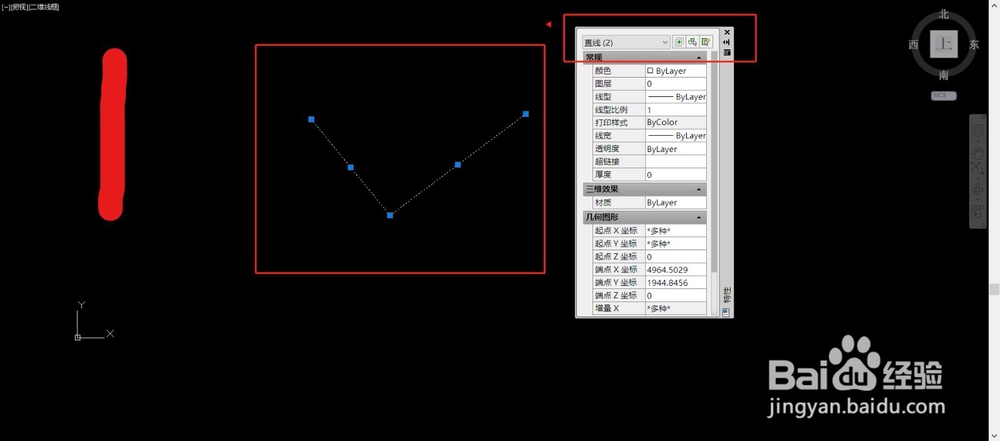This screenshot has height=441, width=1000.
Task: Click 西 on the ViewCube compass
Action: pos(913,45)
